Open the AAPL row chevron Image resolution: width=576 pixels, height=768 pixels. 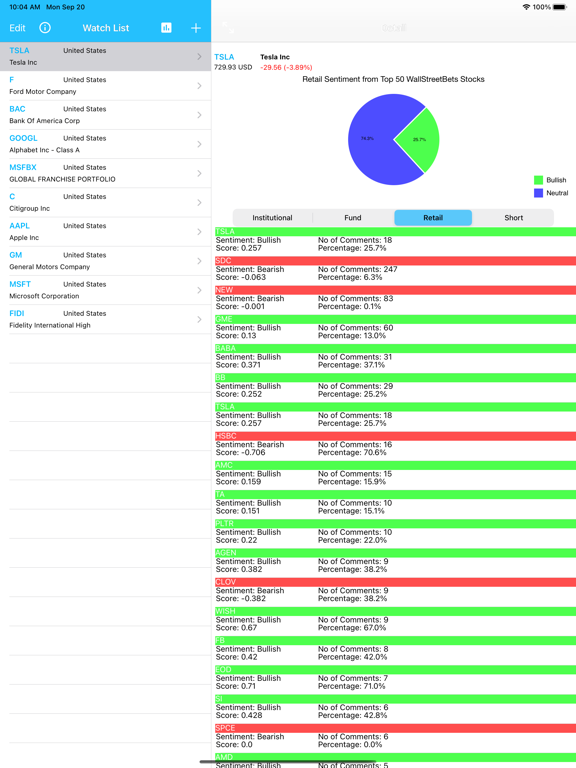point(199,232)
